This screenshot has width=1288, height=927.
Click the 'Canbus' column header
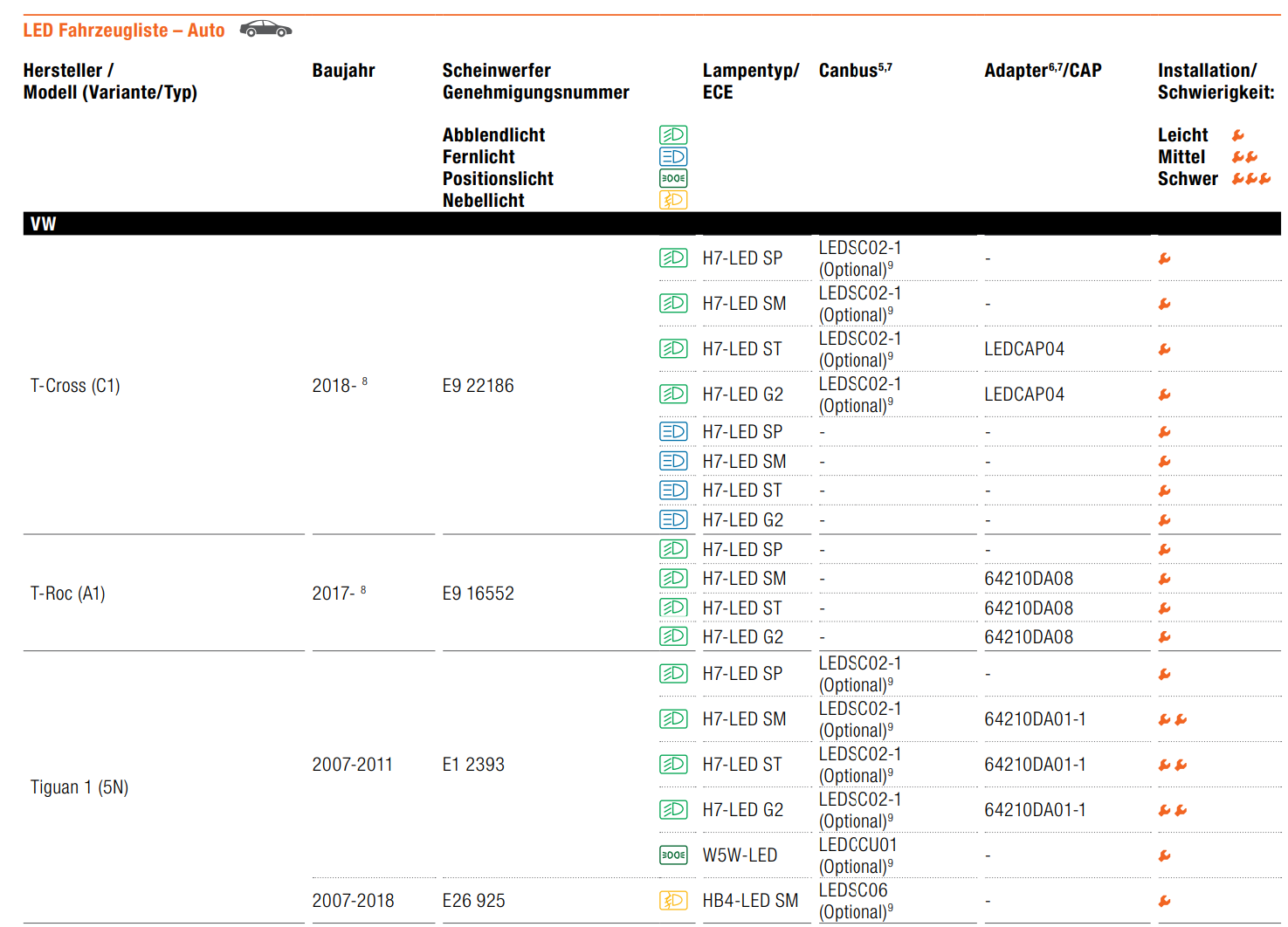(856, 71)
